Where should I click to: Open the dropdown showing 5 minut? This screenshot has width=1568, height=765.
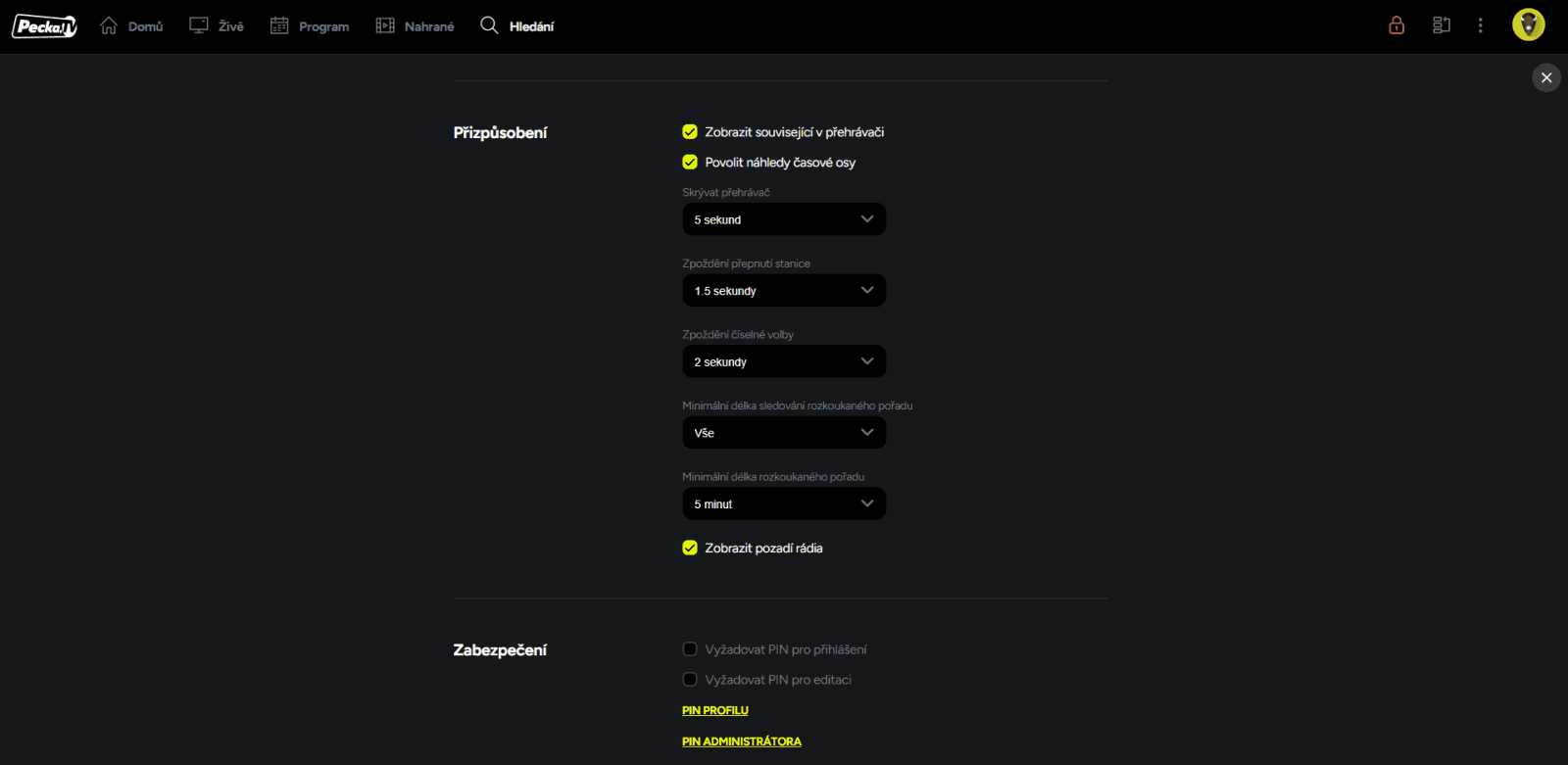(784, 503)
